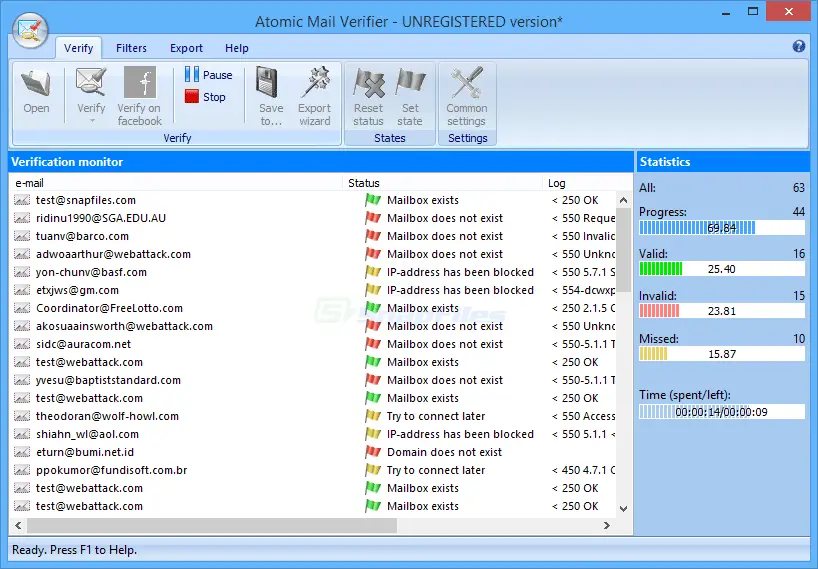Select Coordinator@FreeLotto.com email
This screenshot has width=818, height=569.
click(110, 308)
